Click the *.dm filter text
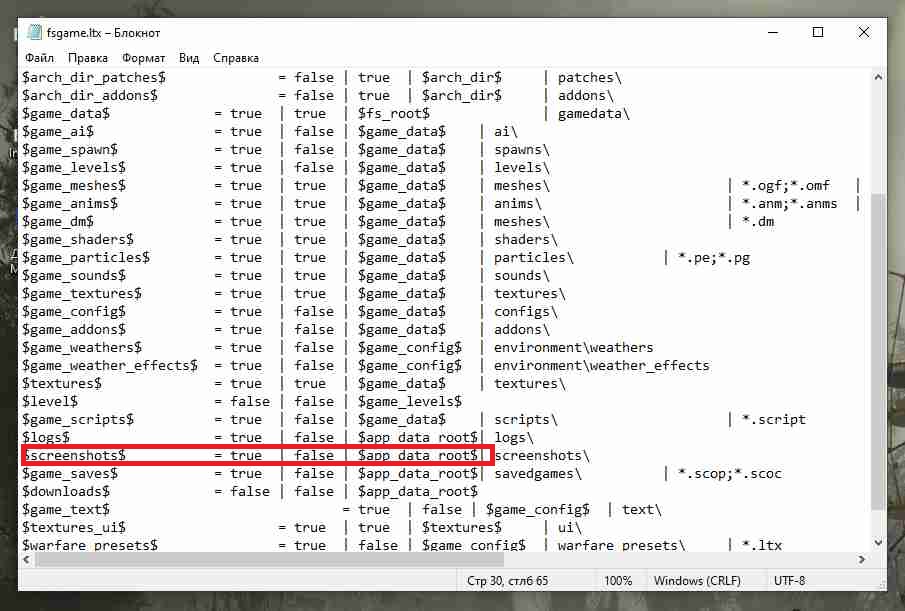The width and height of the screenshot is (905, 611). tap(758, 222)
